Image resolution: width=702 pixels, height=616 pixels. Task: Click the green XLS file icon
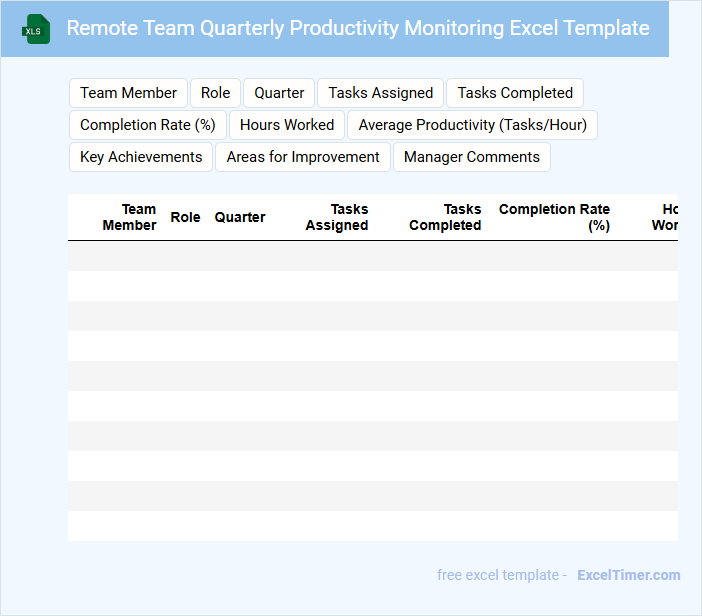point(36,29)
